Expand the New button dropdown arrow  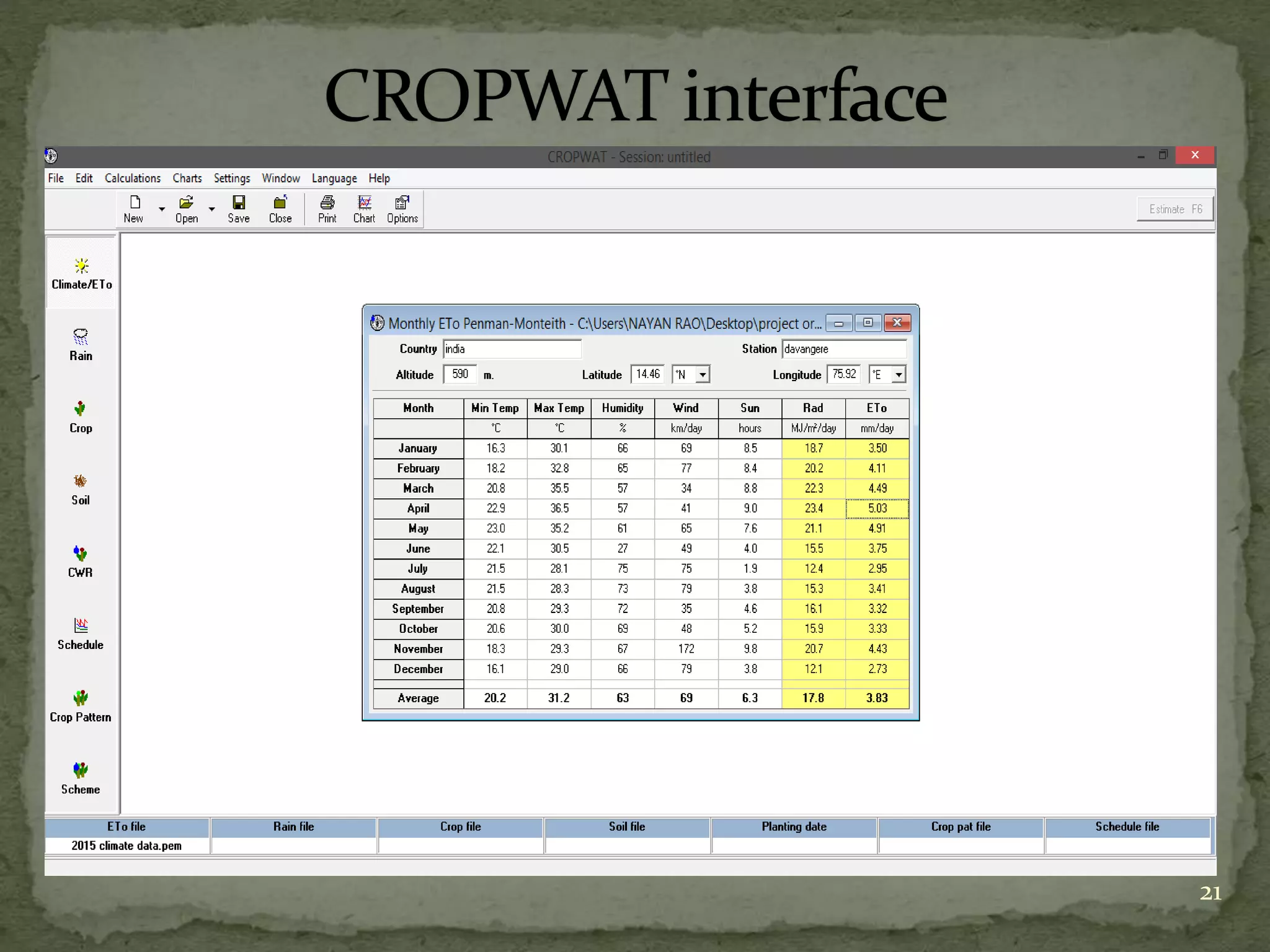click(162, 209)
